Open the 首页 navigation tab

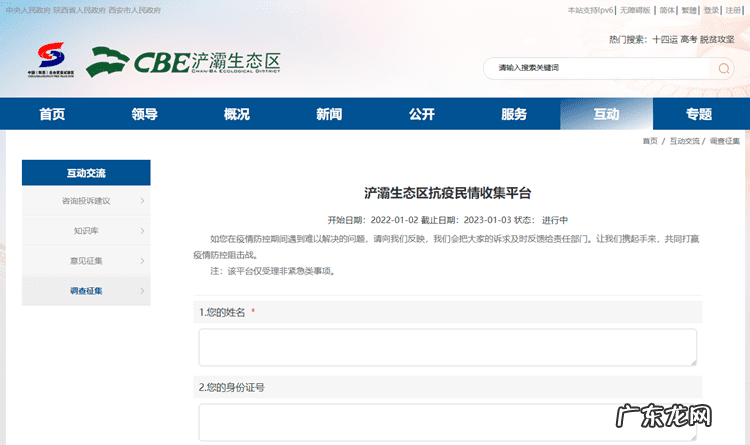52,114
